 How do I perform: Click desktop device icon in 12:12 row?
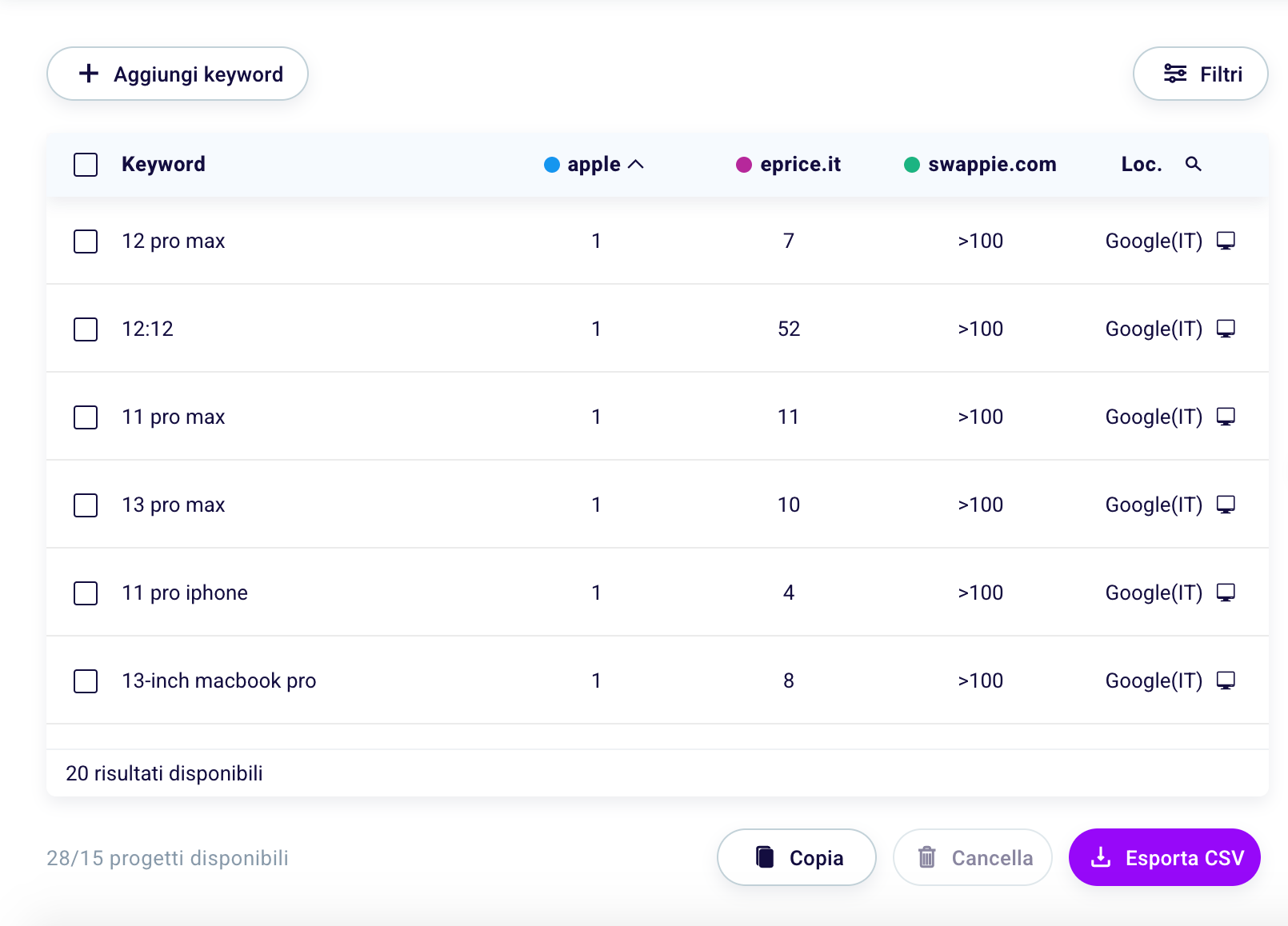coord(1226,329)
